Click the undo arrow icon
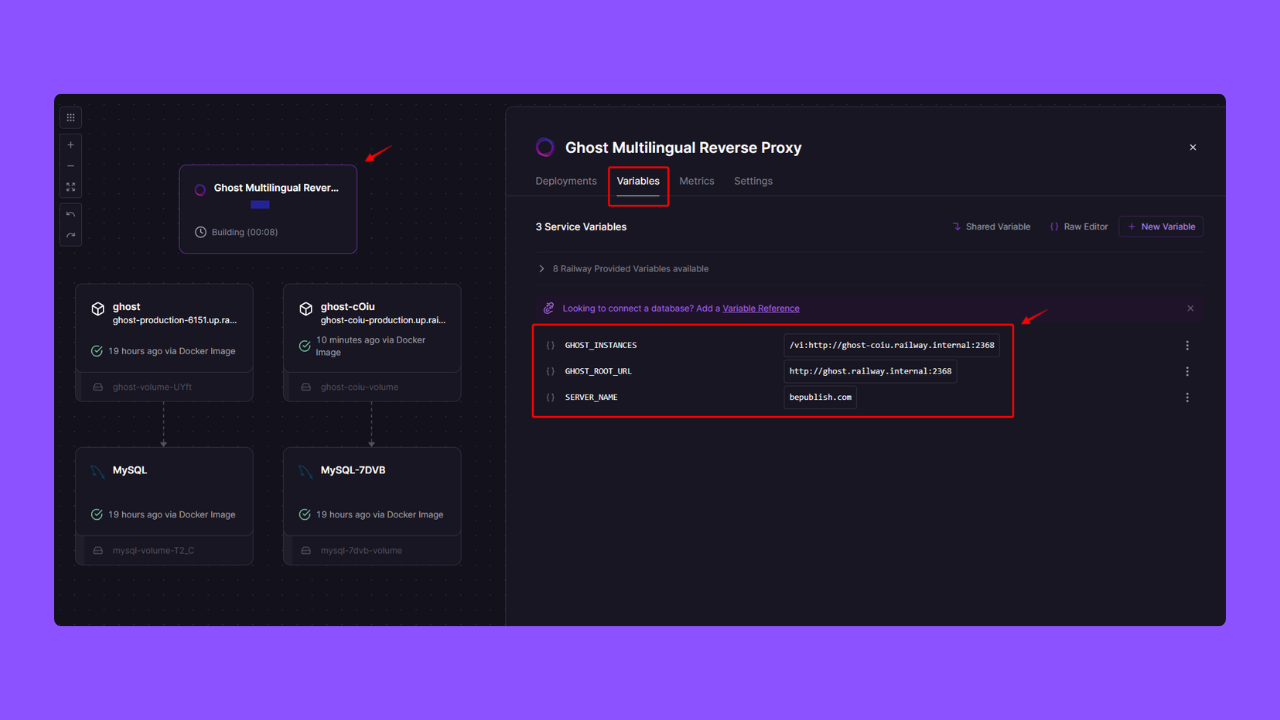 pyautogui.click(x=70, y=213)
